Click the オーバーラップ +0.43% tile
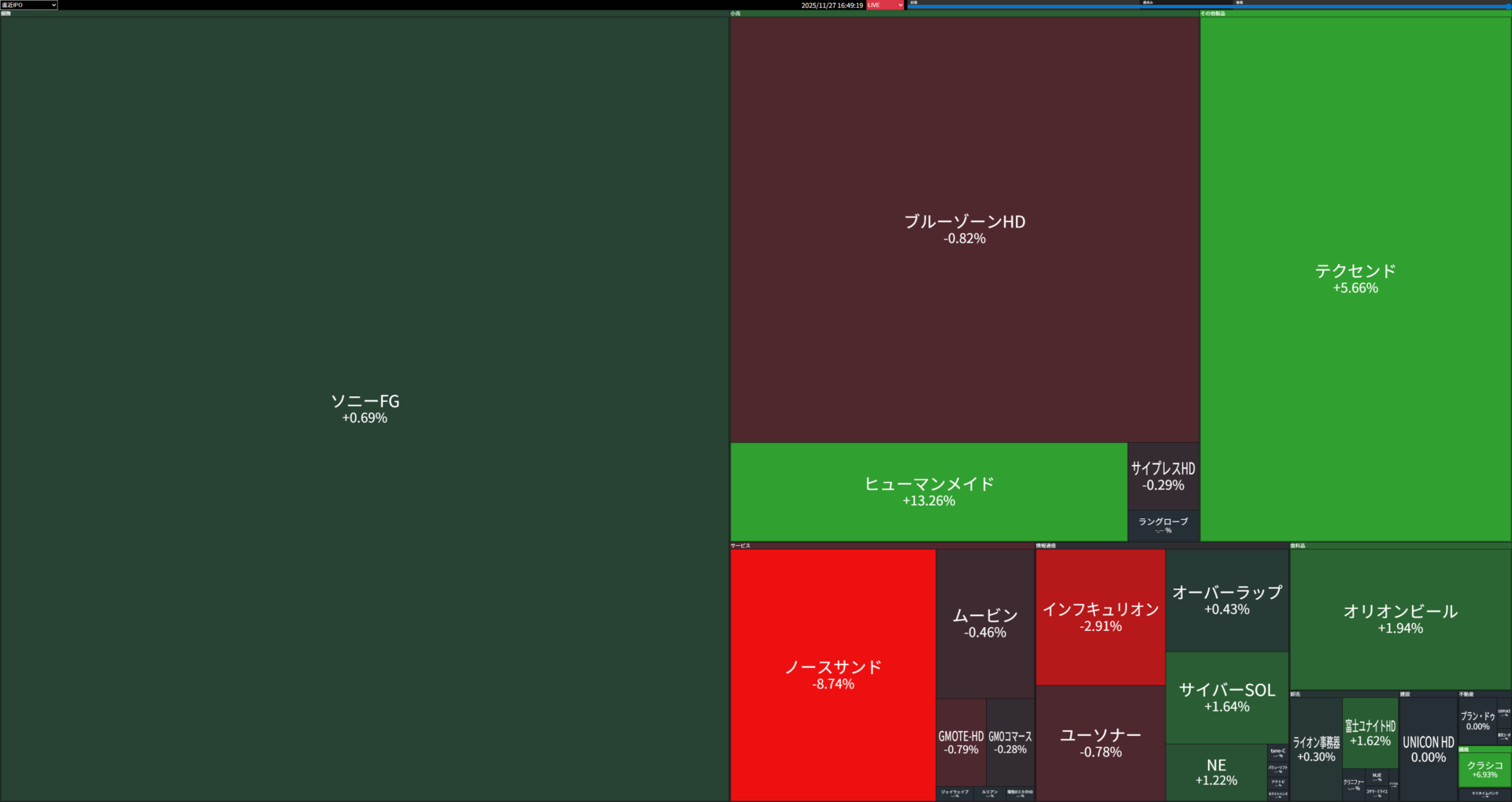1512x802 pixels. click(x=1227, y=600)
